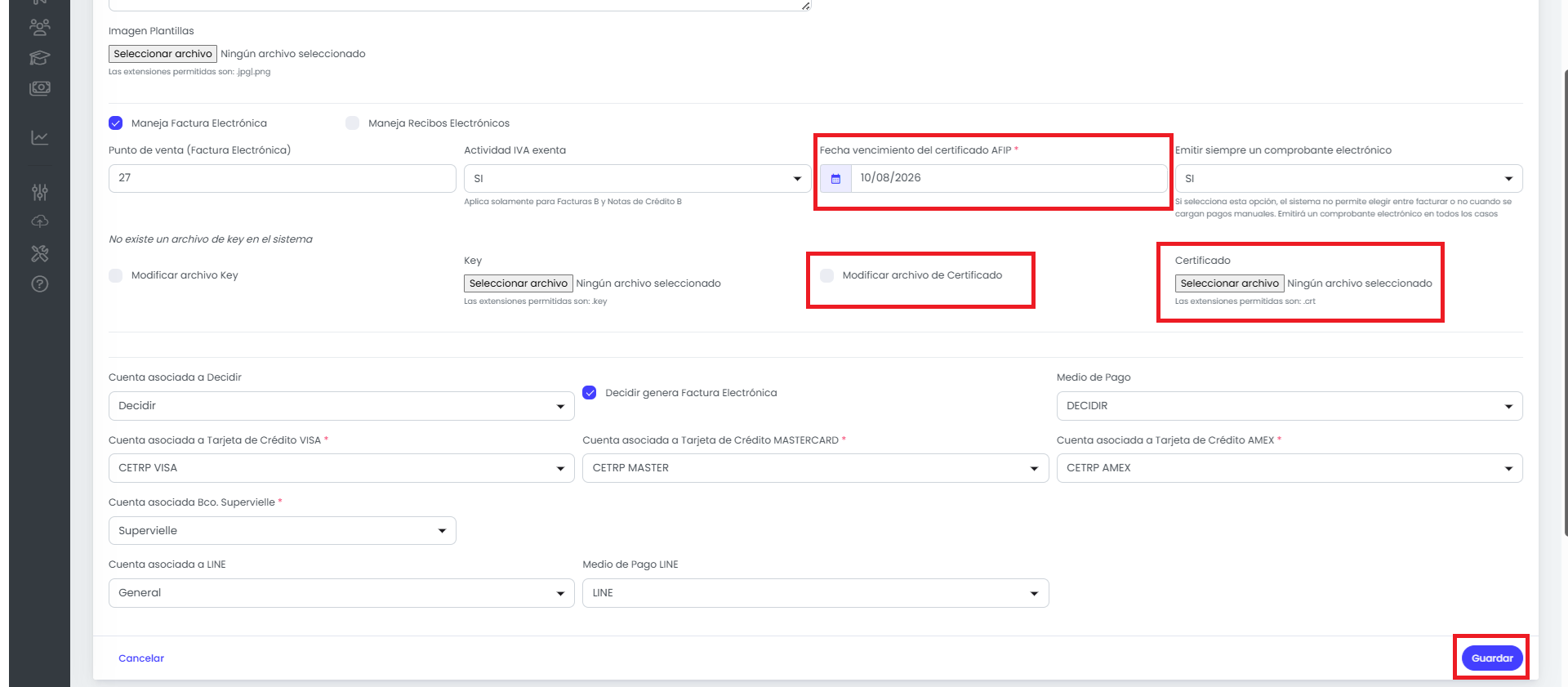Enable Maneja Recibos Electrónicos

point(353,123)
